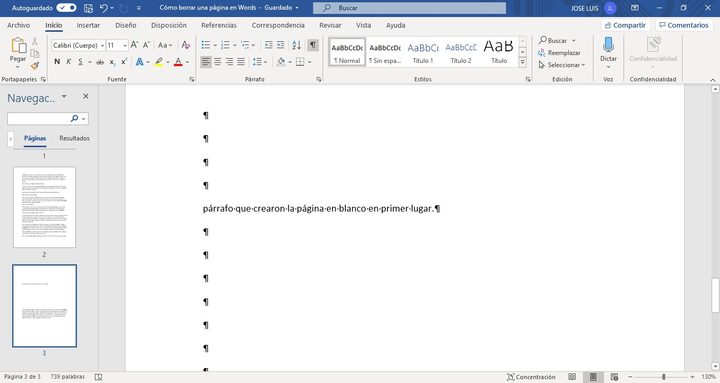
Task: Click the bullets list icon
Action: 206,45
